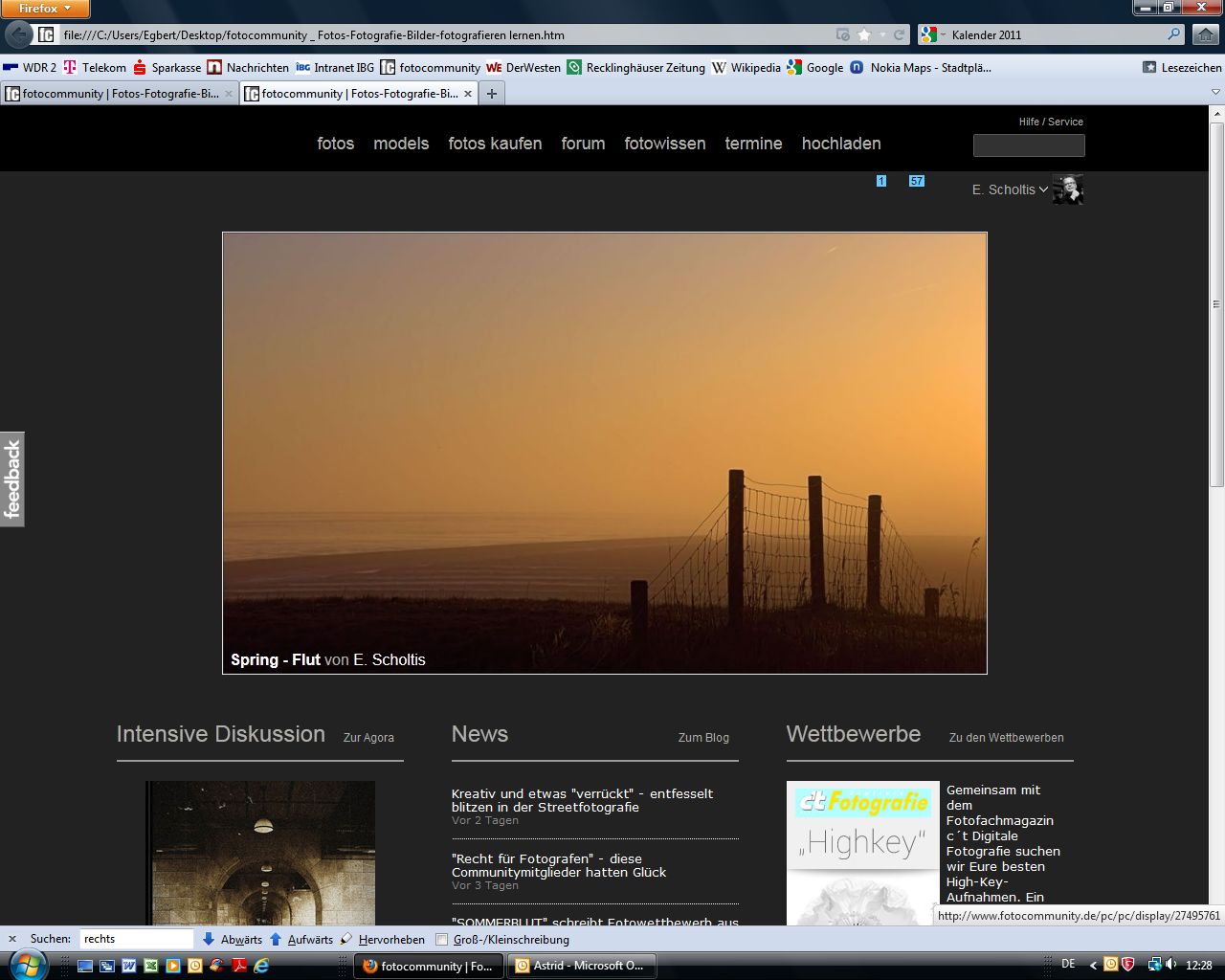The image size is (1225, 980).
Task: Open the Sparkasse bookmark
Action: click(x=167, y=67)
